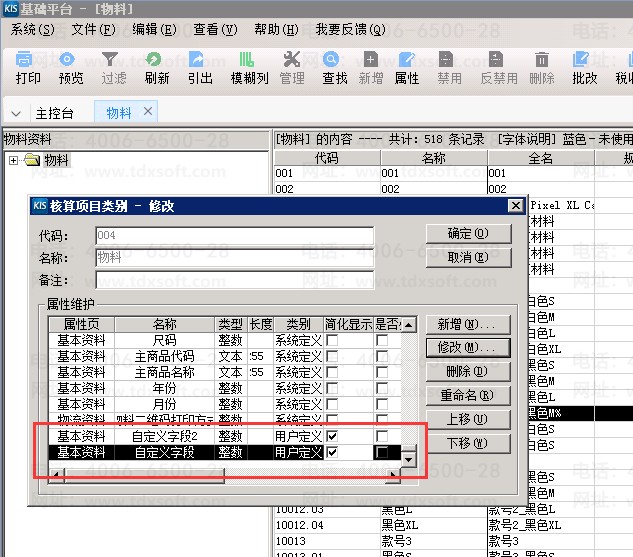Image resolution: width=633 pixels, height=557 pixels.
Task: Open the 系统(S) menu
Action: click(x=33, y=30)
